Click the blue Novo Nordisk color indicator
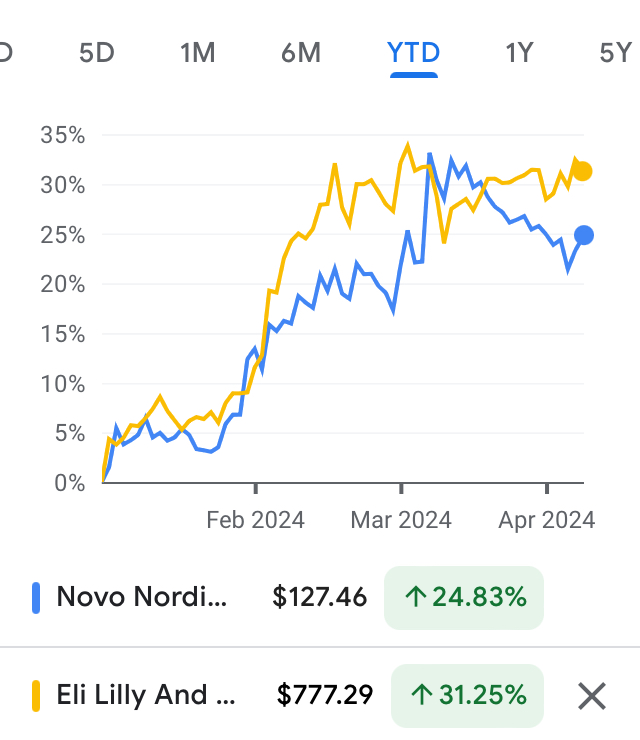 (x=36, y=598)
